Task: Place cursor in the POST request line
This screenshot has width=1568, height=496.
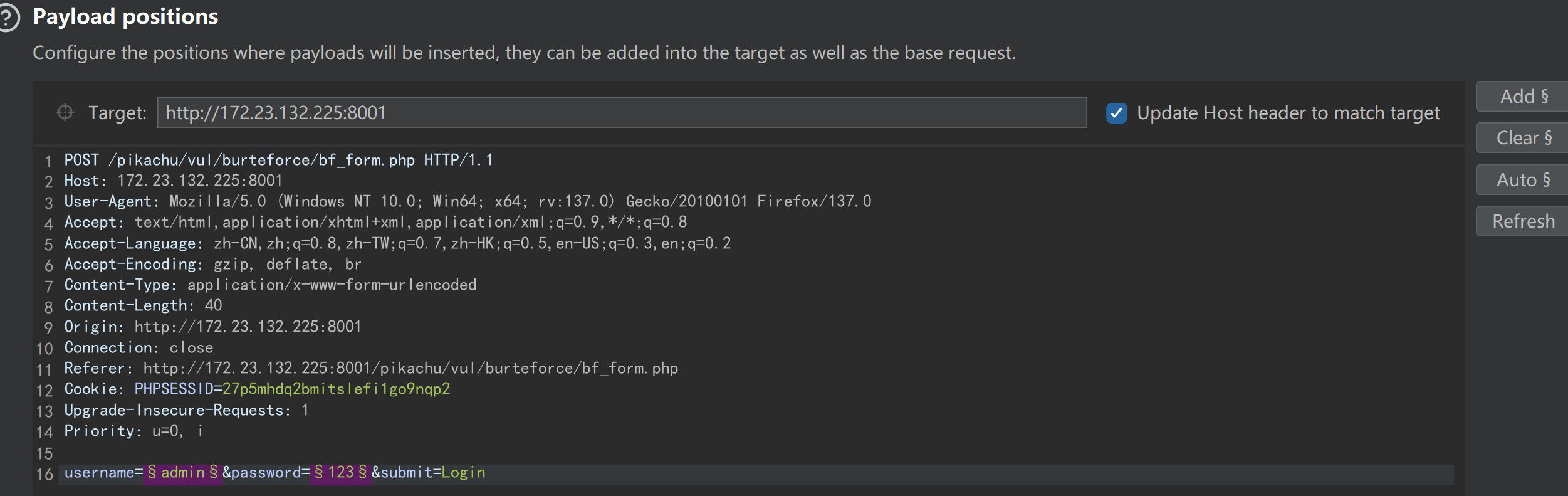Action: [x=278, y=160]
